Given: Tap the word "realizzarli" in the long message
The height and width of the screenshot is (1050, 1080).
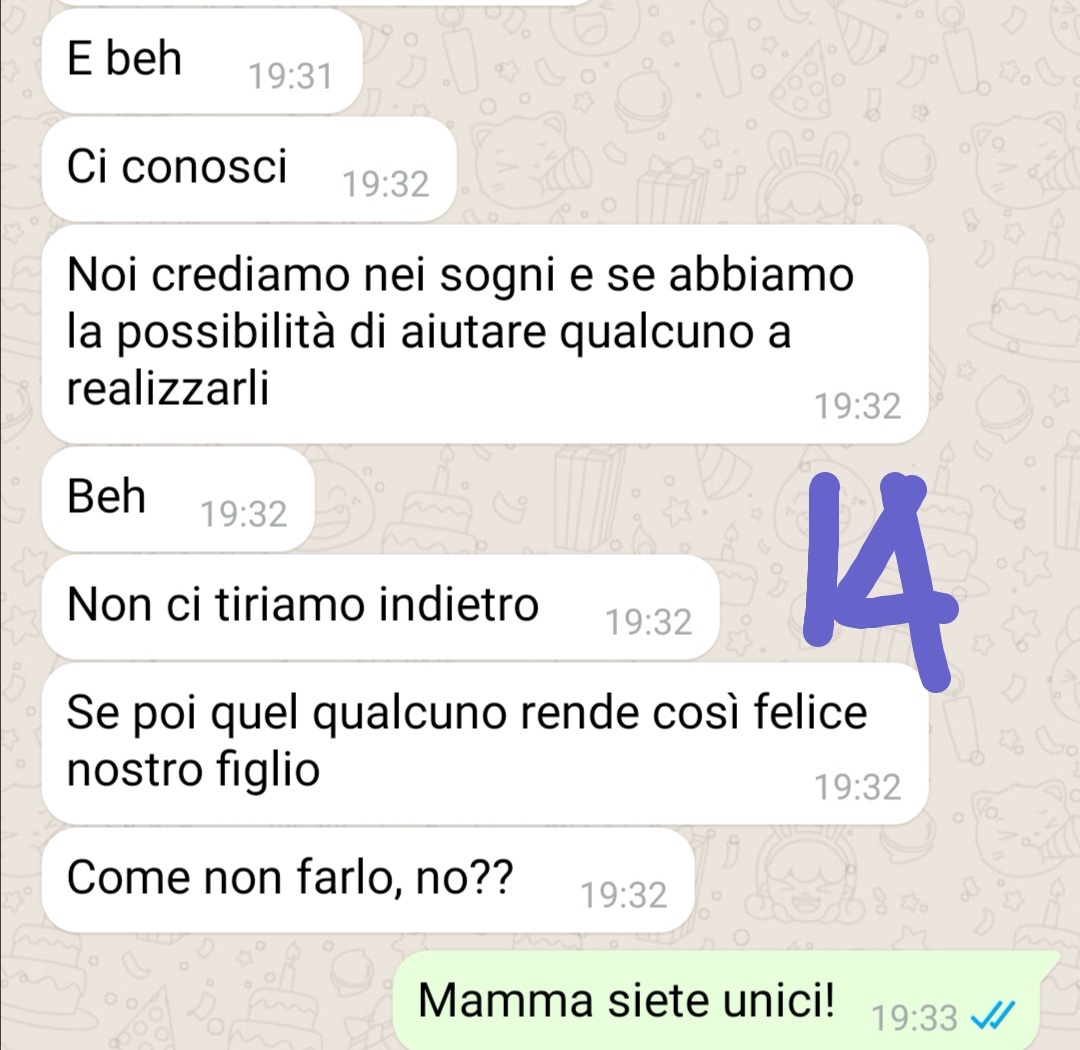Looking at the screenshot, I should coord(168,388).
